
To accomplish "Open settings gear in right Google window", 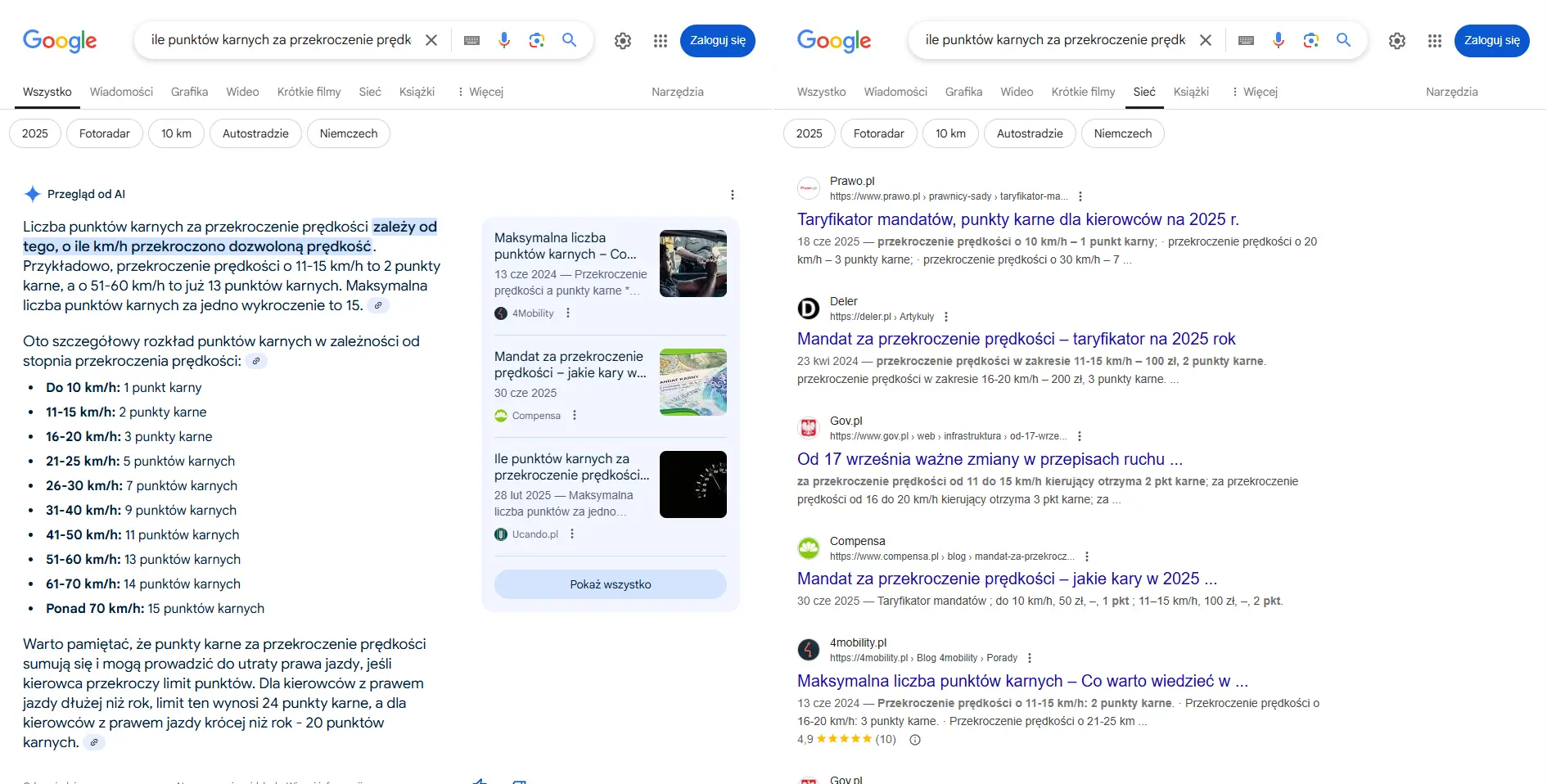I will [1397, 41].
